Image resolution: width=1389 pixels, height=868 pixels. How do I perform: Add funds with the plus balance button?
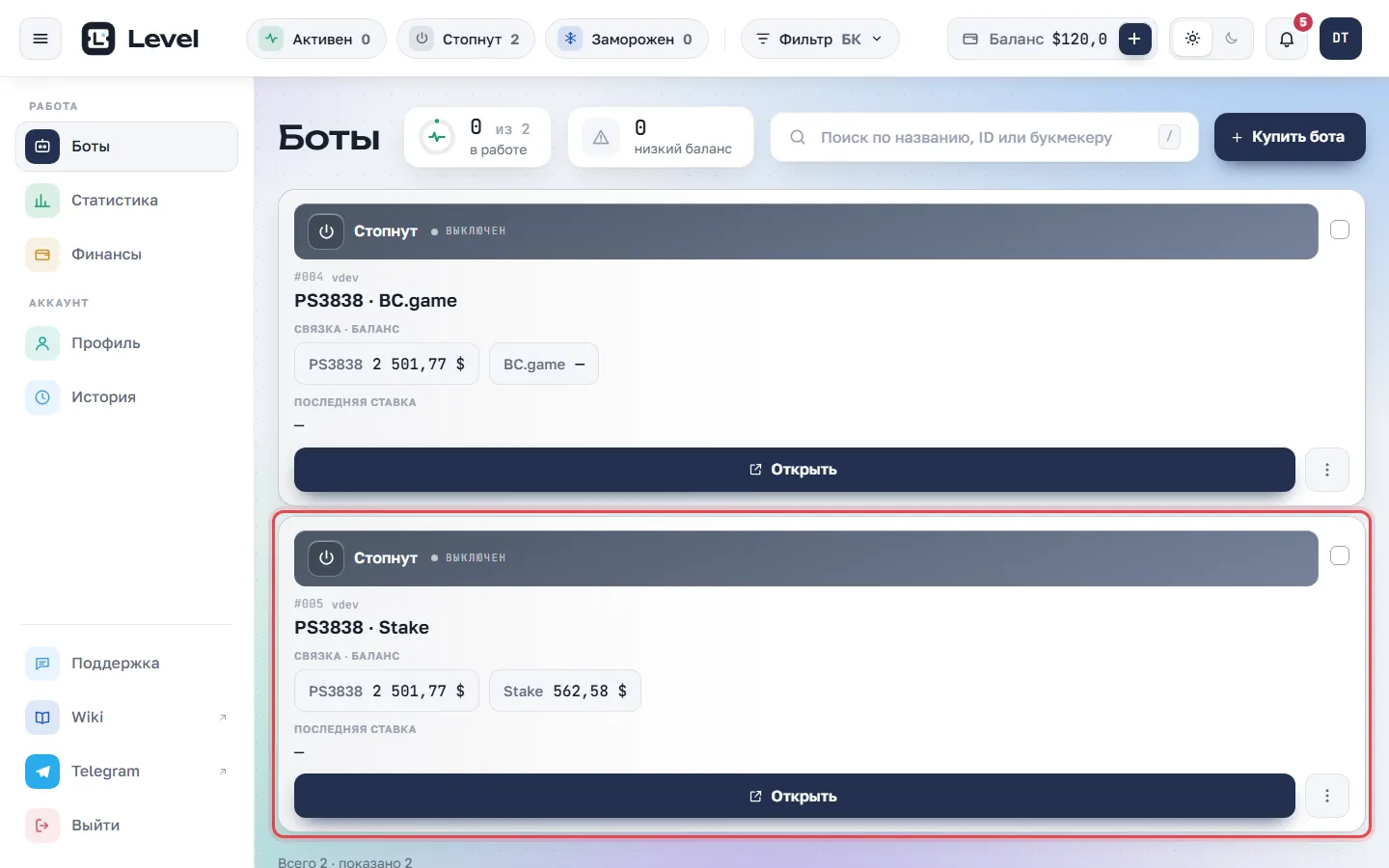pyautogui.click(x=1134, y=39)
